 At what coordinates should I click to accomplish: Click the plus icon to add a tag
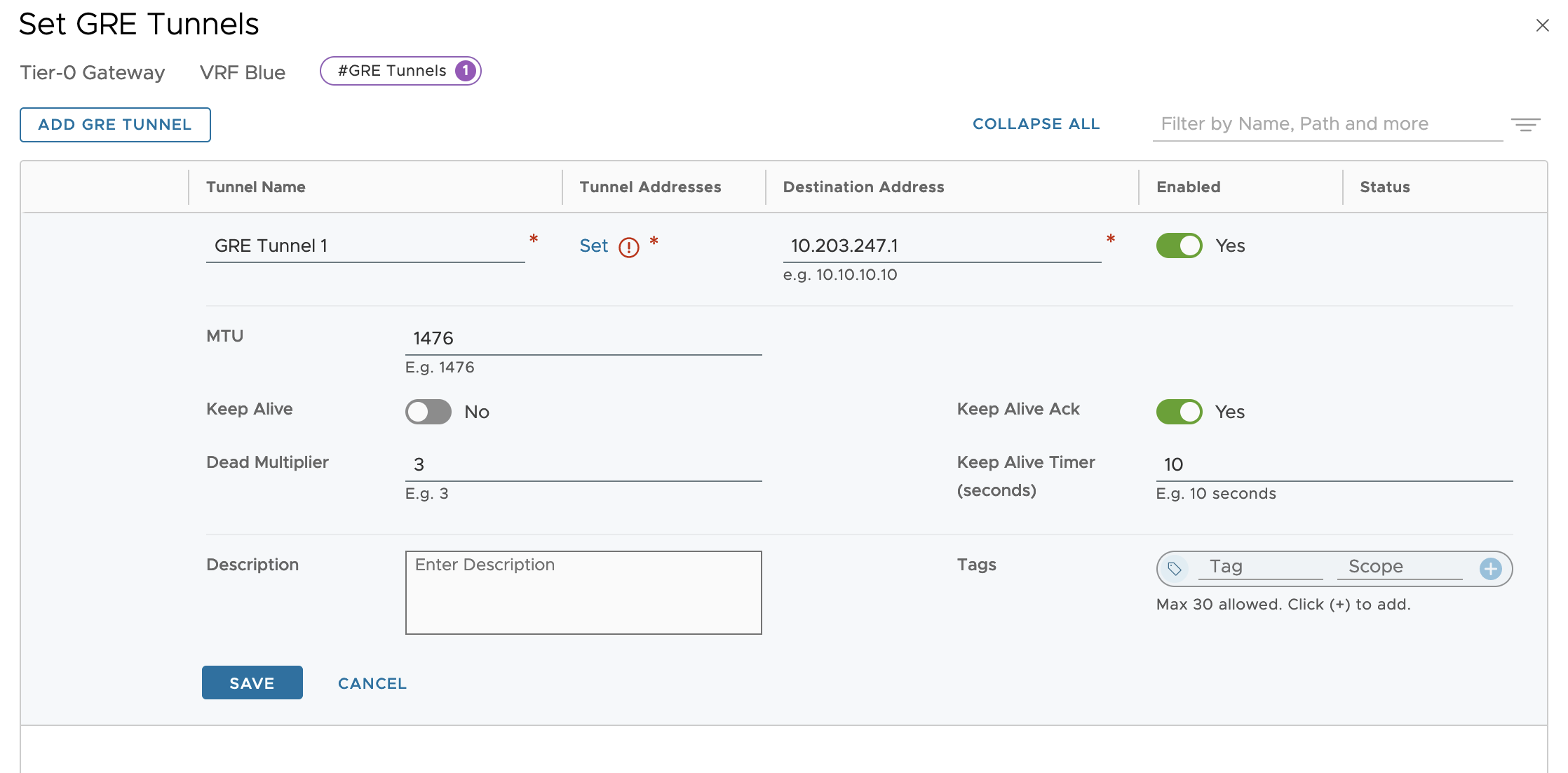point(1489,569)
